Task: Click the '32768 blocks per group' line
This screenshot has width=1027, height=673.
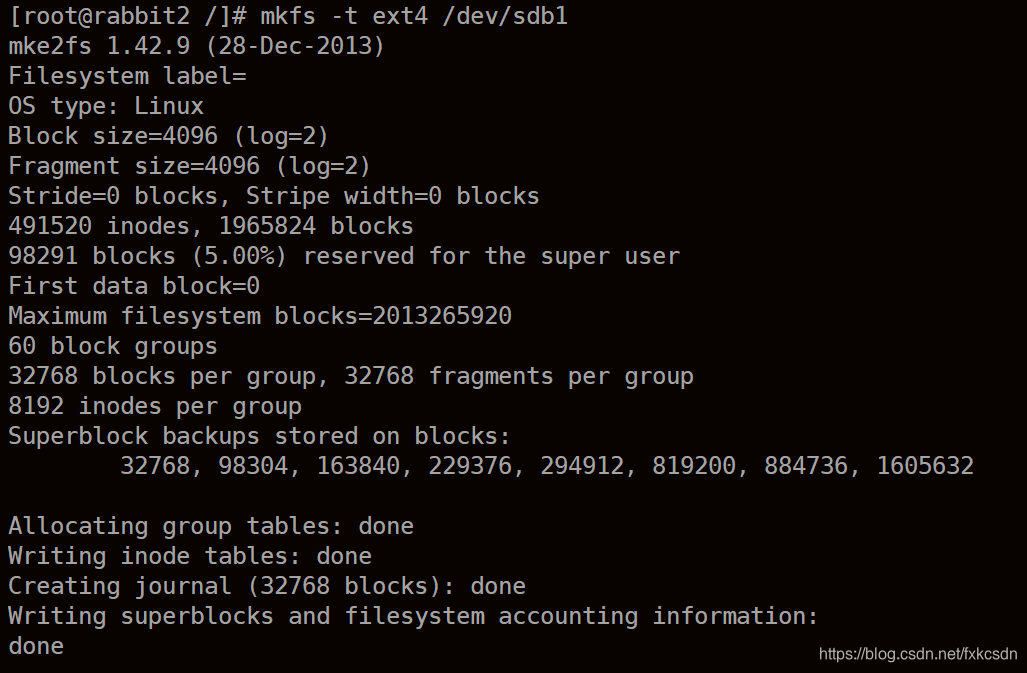Action: [350, 376]
